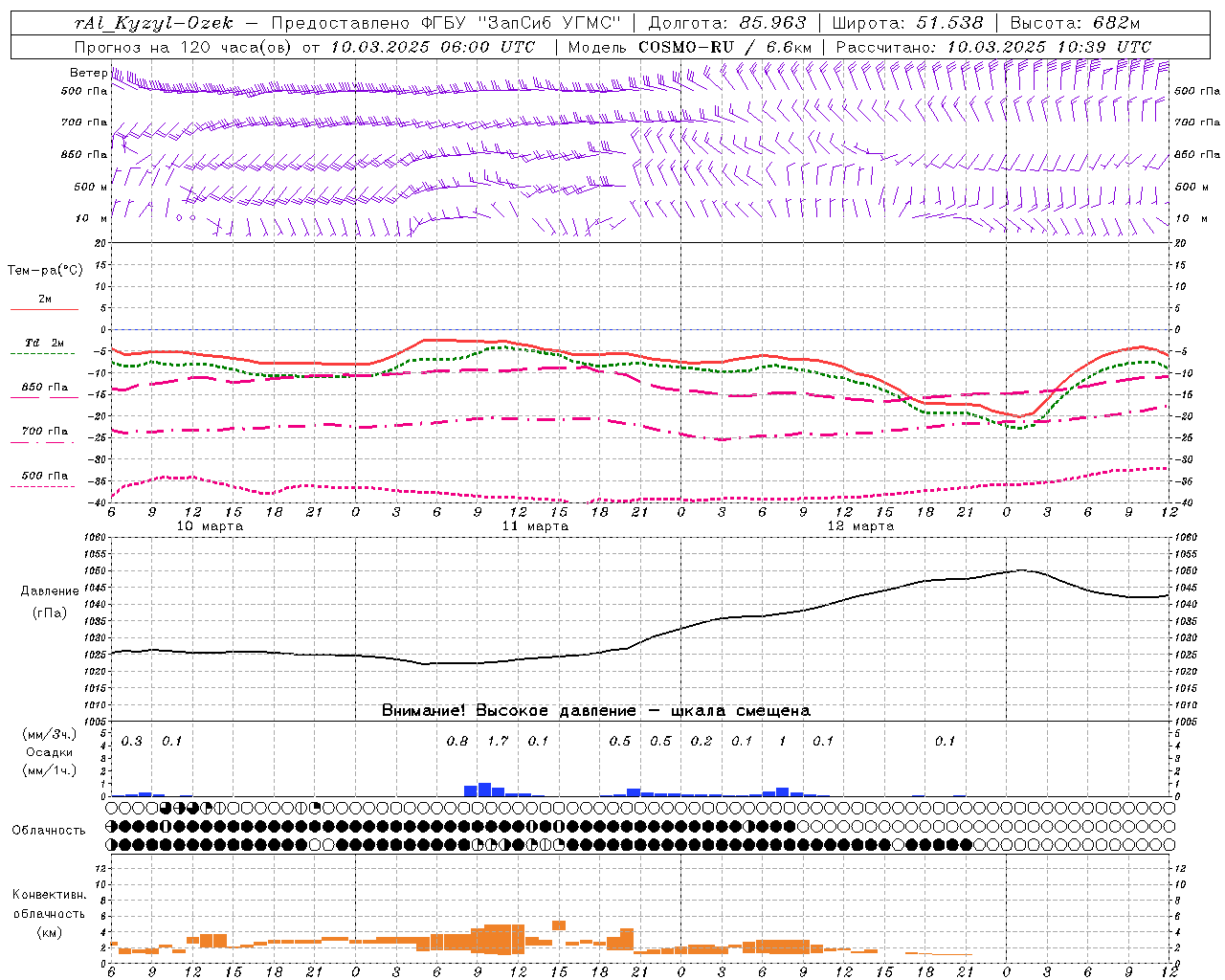This screenshot has width=1225, height=980.
Task: Click the precipitation value 0.2
Action: [x=702, y=742]
